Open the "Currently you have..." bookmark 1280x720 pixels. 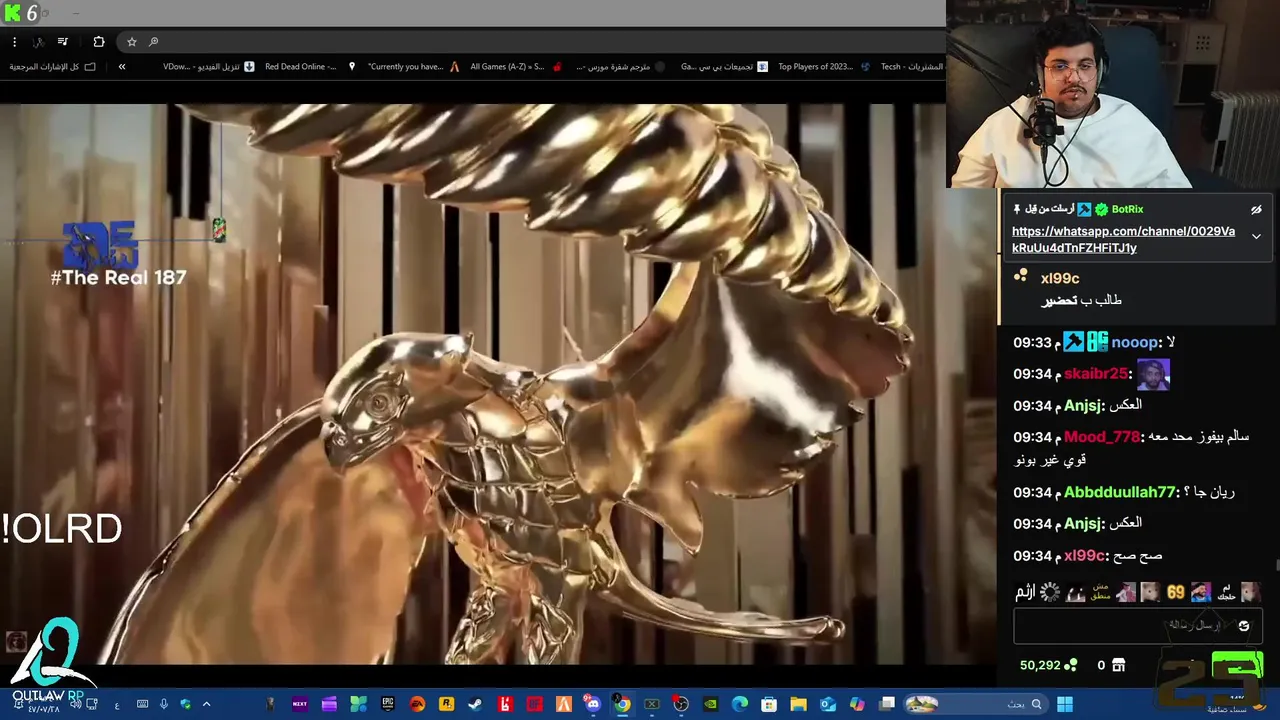pyautogui.click(x=413, y=67)
